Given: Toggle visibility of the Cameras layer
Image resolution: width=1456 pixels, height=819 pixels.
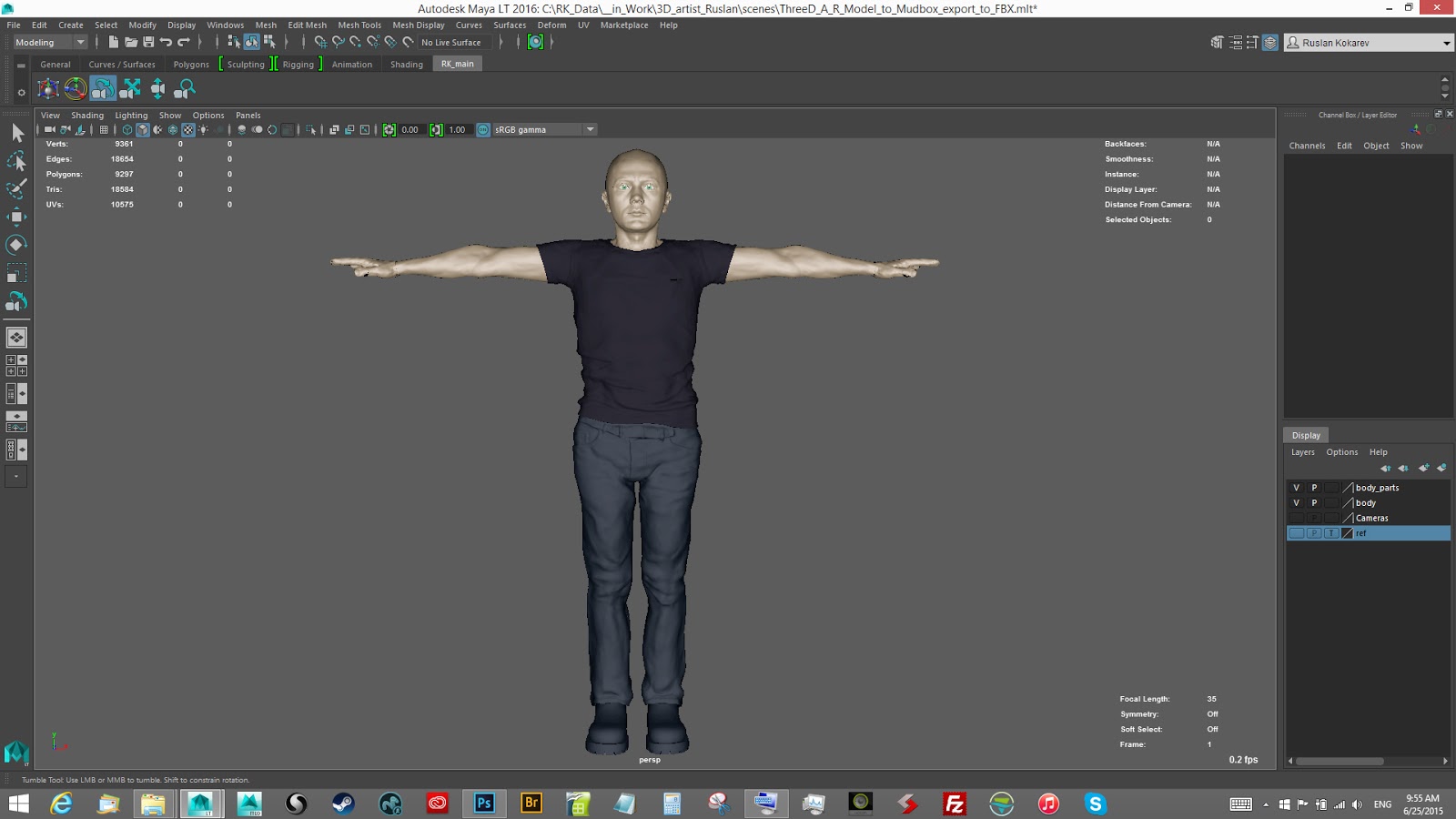Looking at the screenshot, I should coord(1296,518).
